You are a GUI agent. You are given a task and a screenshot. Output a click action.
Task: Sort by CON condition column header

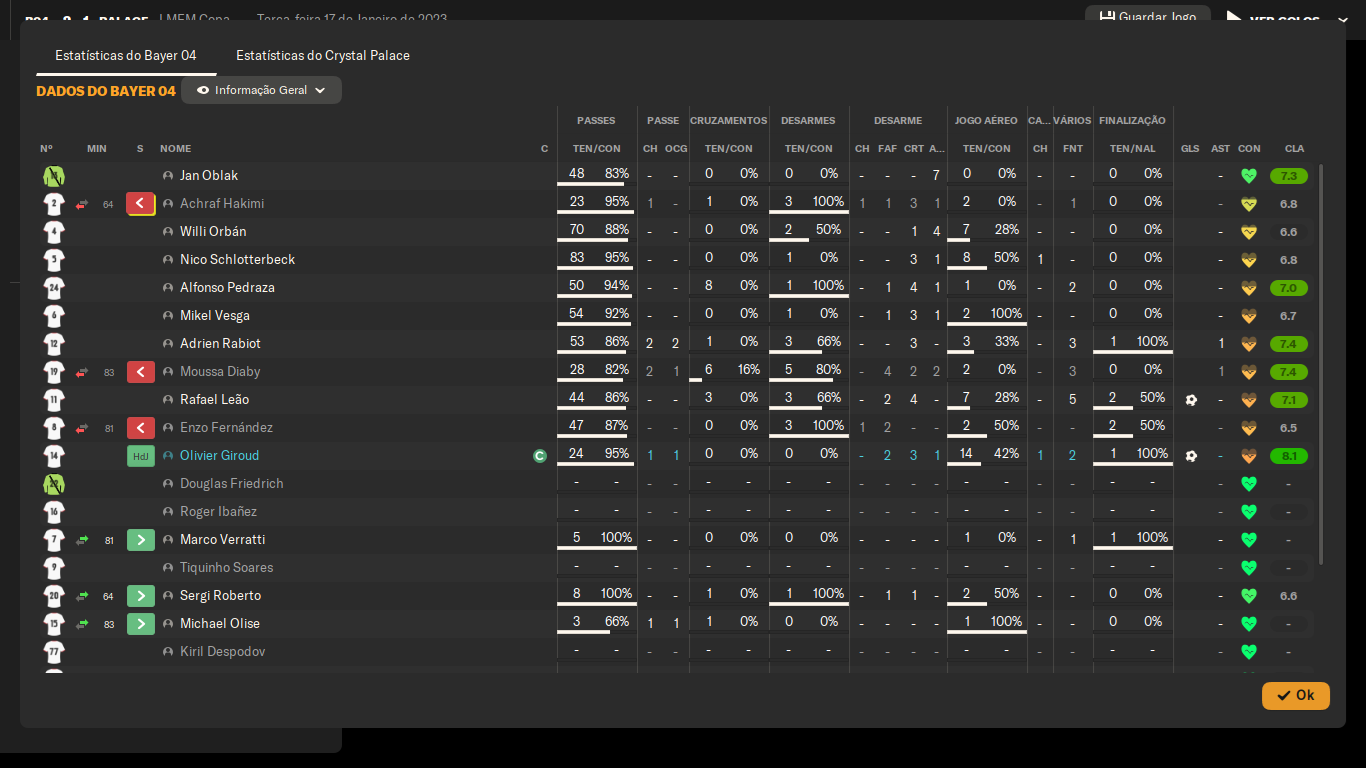point(1249,149)
